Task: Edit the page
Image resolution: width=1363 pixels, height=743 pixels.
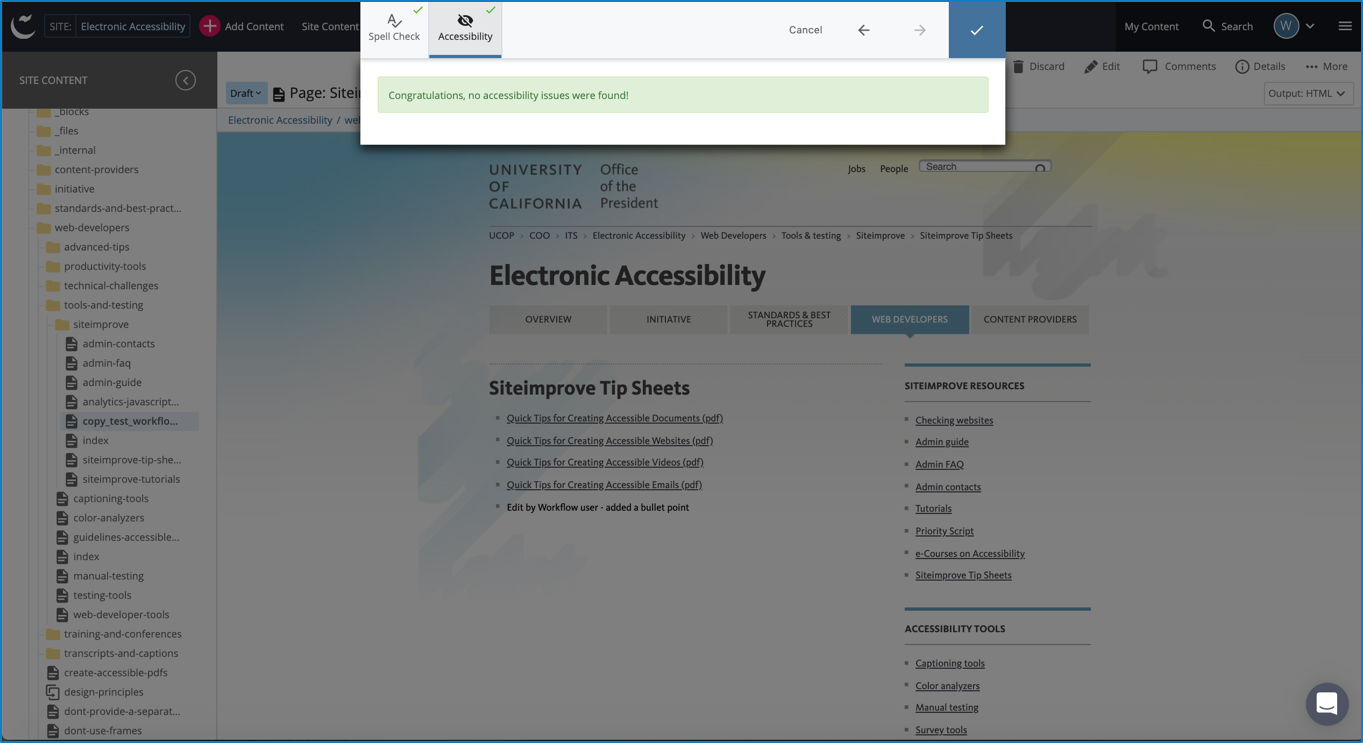Action: point(1102,66)
